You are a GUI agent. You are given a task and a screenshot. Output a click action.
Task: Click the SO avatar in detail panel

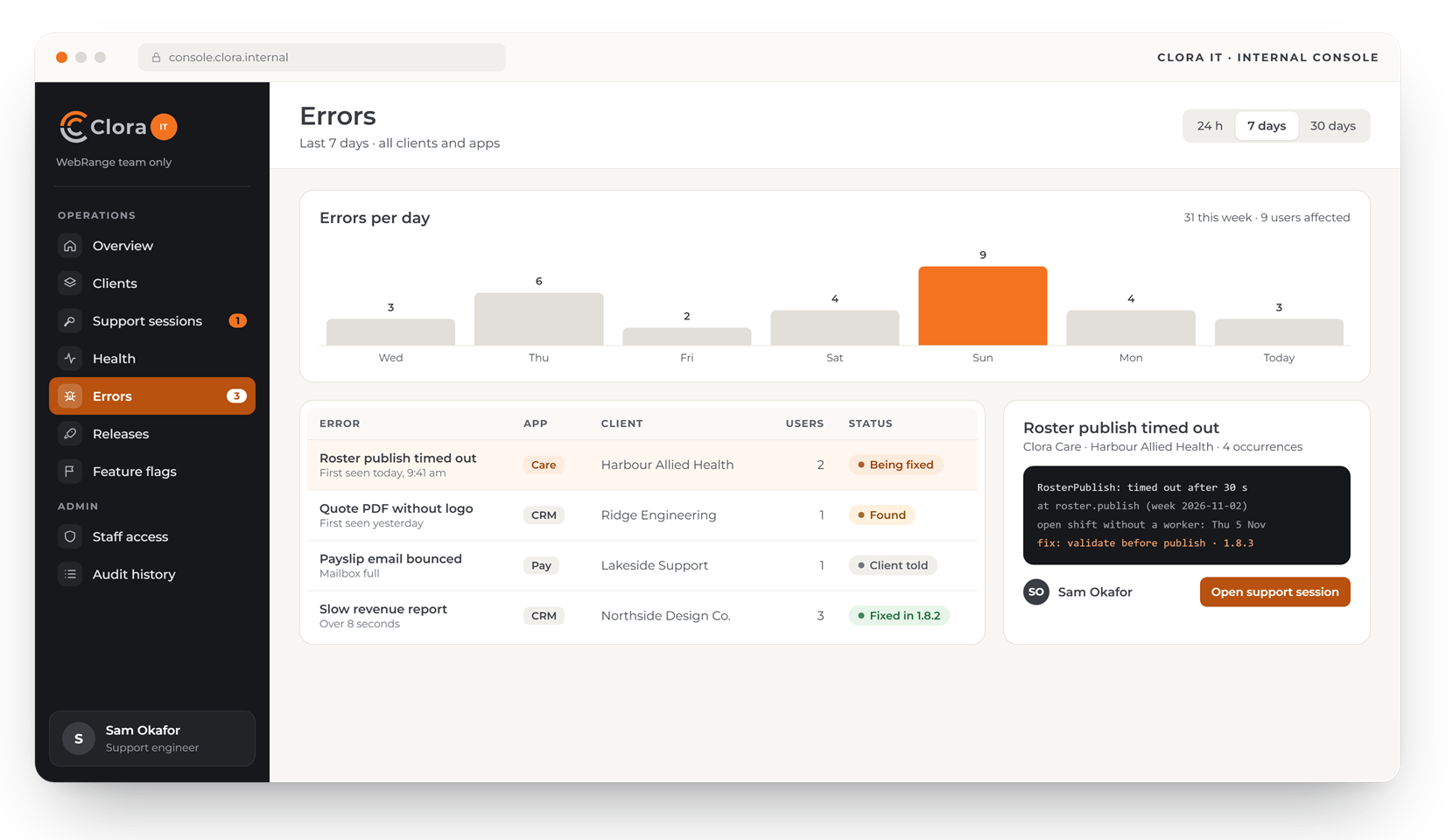tap(1036, 592)
